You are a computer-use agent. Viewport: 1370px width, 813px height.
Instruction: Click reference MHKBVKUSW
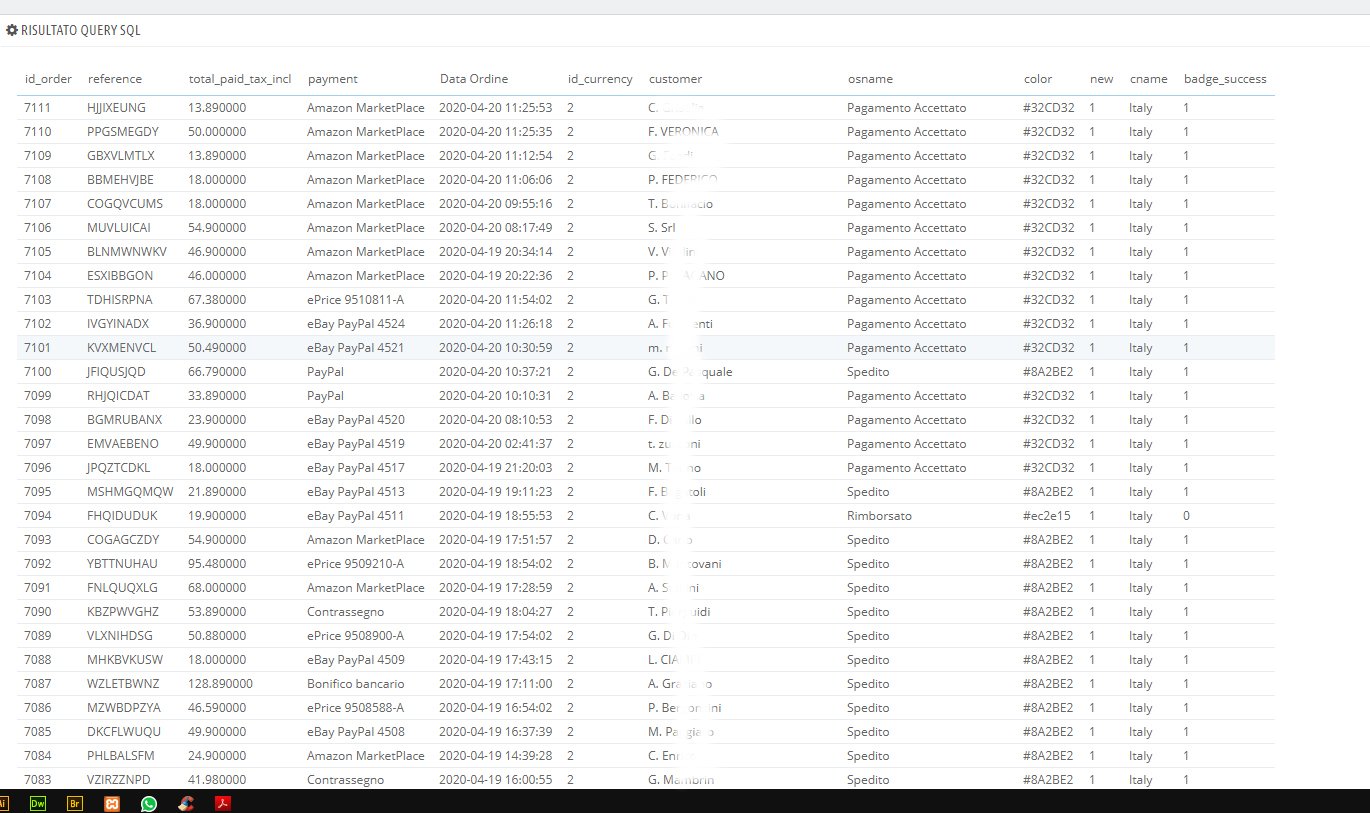125,659
